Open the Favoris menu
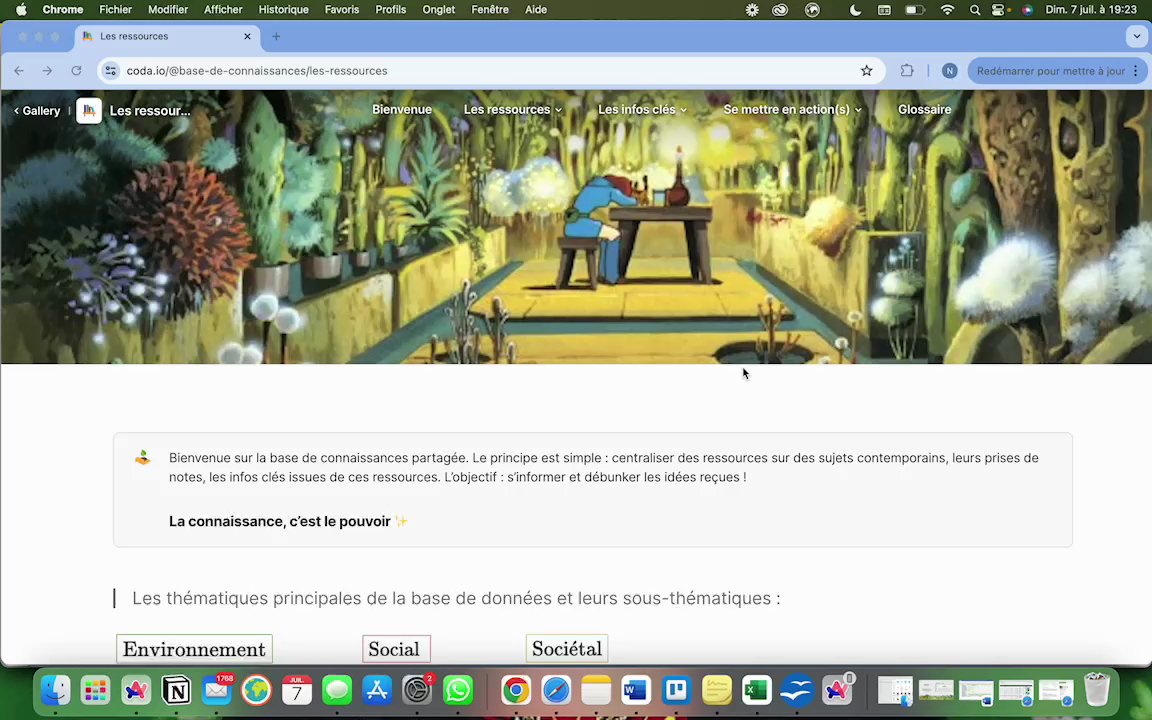 click(x=342, y=10)
